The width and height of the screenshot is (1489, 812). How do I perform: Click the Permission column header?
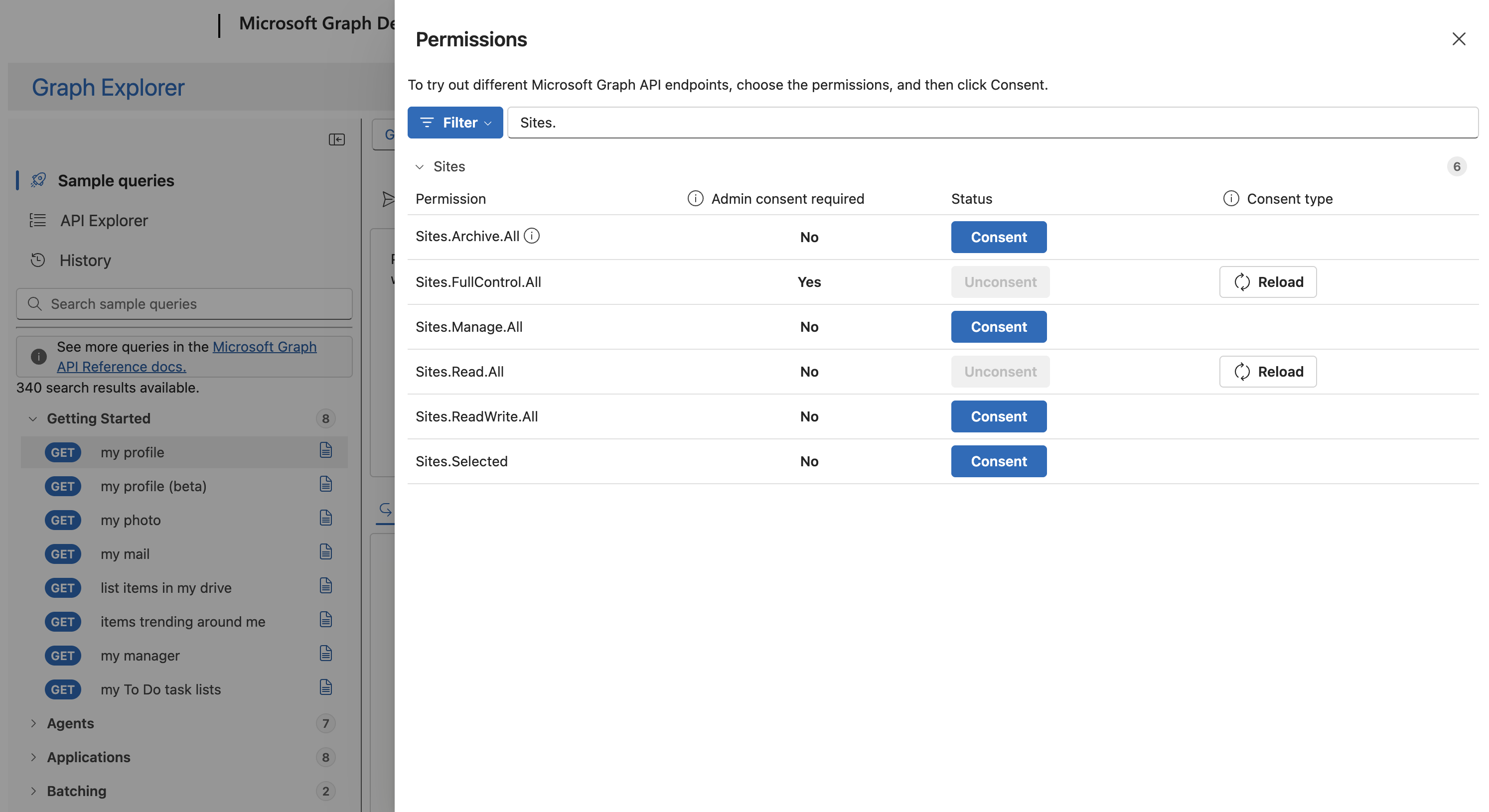[450, 199]
